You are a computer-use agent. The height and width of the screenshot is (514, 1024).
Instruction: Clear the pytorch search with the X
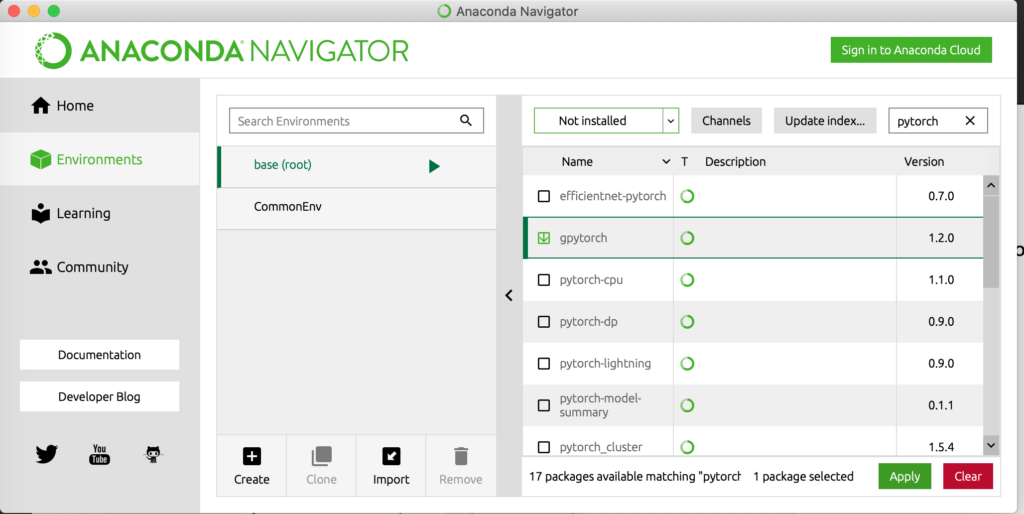970,121
